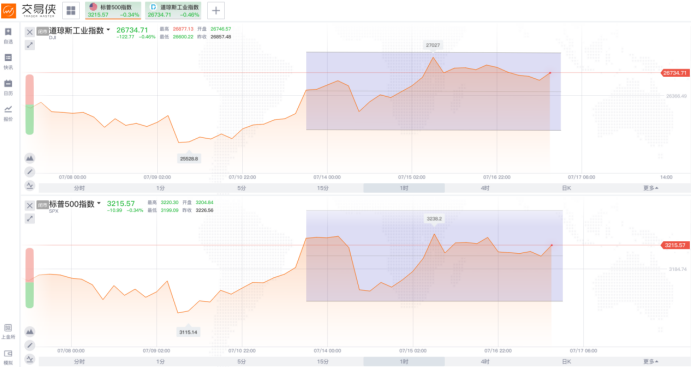Click the 25528.8 low marker label

pyautogui.click(x=189, y=159)
